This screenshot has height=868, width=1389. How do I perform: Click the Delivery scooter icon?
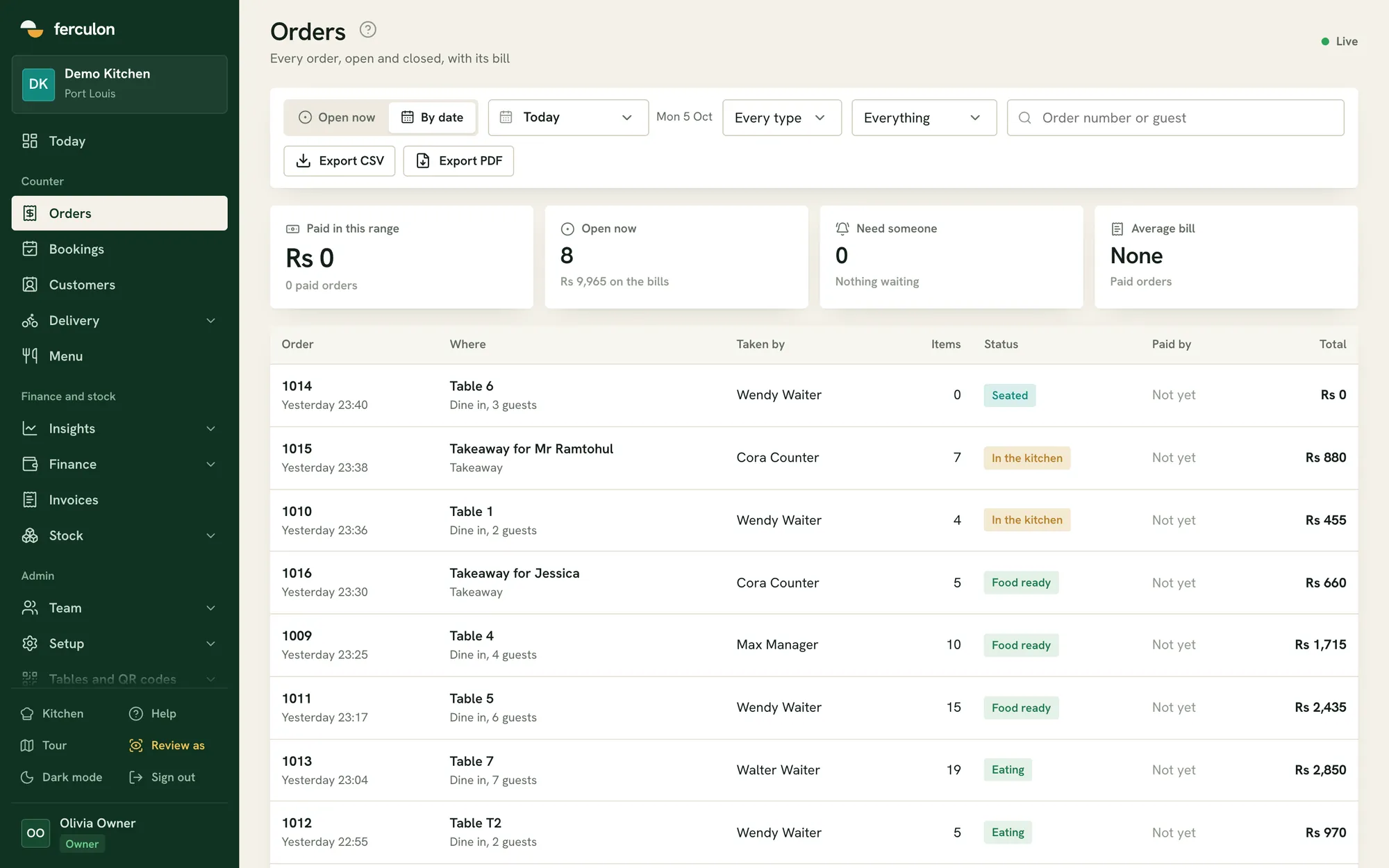point(30,320)
